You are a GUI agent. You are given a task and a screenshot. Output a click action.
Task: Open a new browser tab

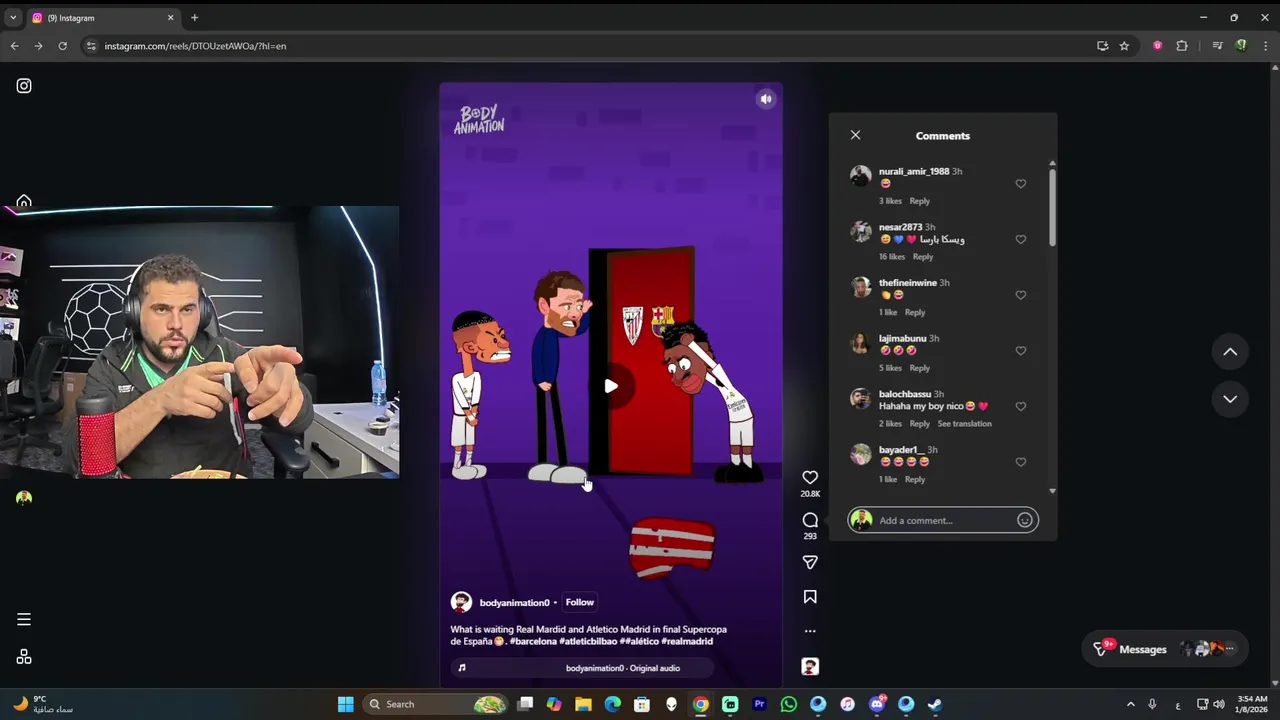click(195, 18)
